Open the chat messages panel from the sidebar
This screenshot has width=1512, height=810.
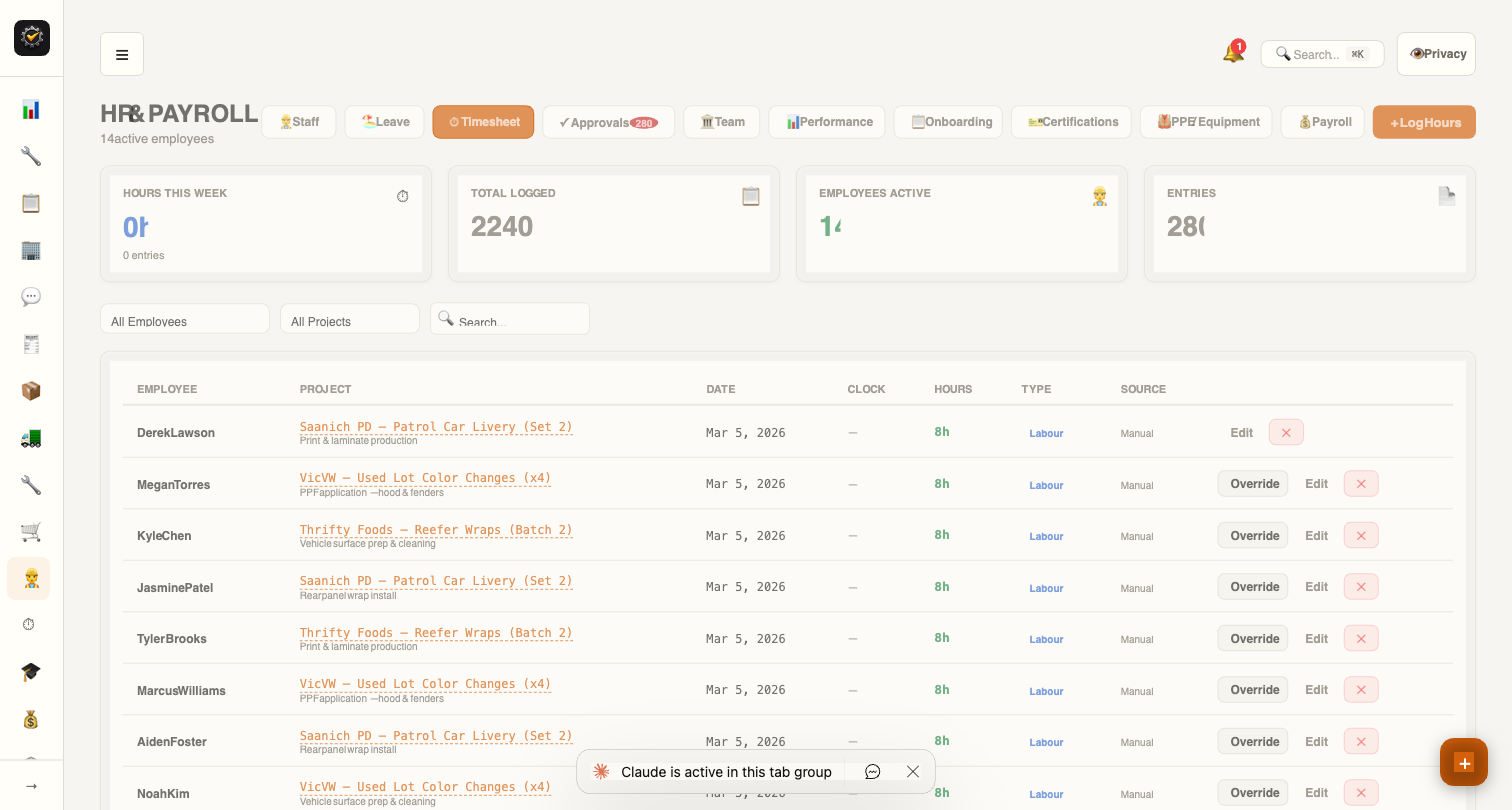30,296
